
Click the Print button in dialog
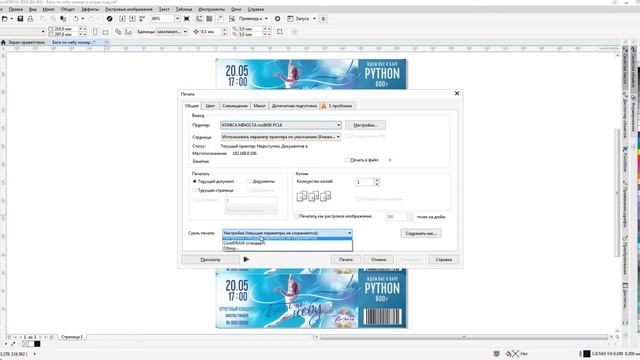(x=346, y=259)
